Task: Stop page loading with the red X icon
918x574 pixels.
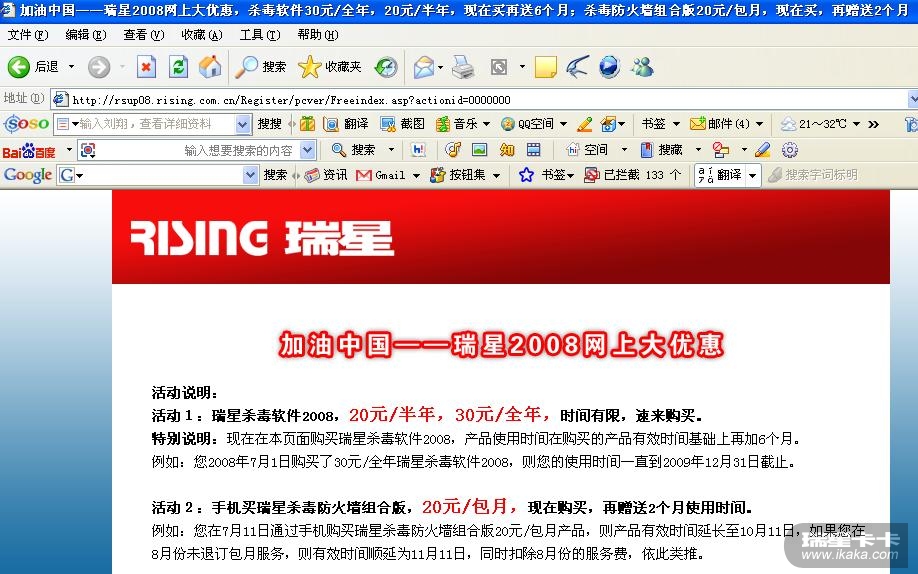Action: coord(146,67)
